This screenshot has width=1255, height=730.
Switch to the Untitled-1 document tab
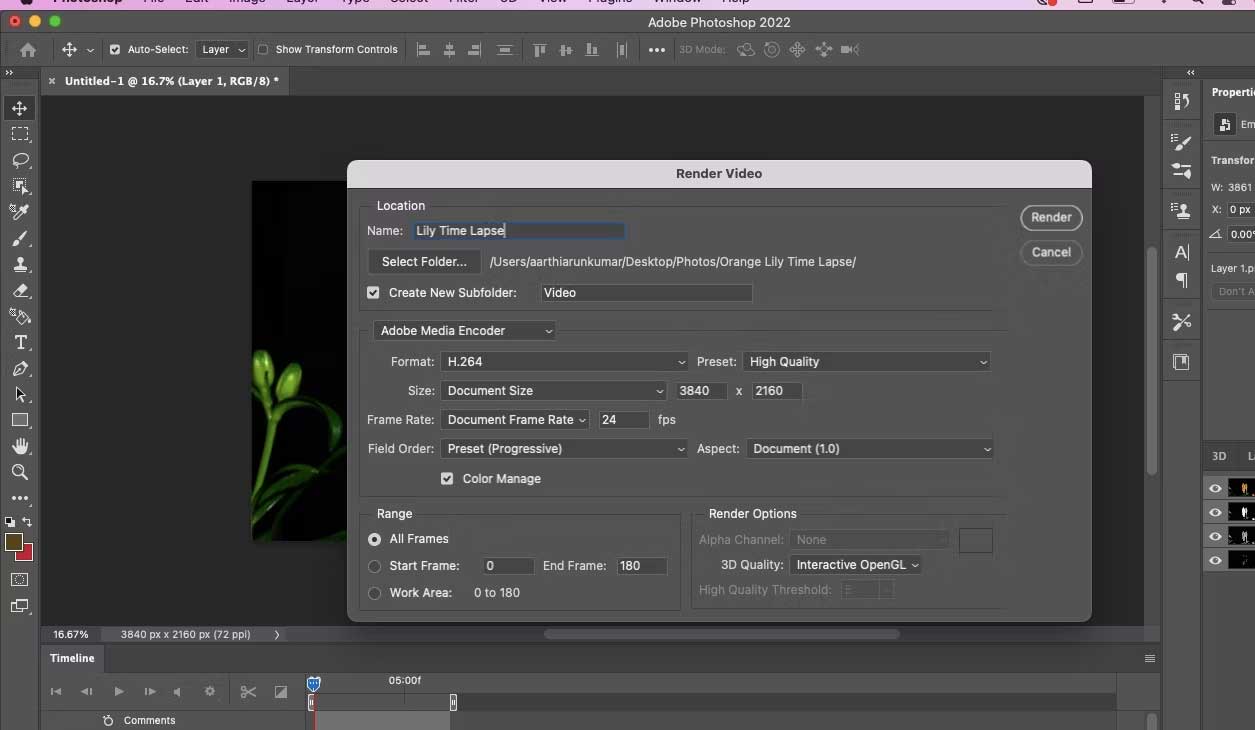coord(171,81)
